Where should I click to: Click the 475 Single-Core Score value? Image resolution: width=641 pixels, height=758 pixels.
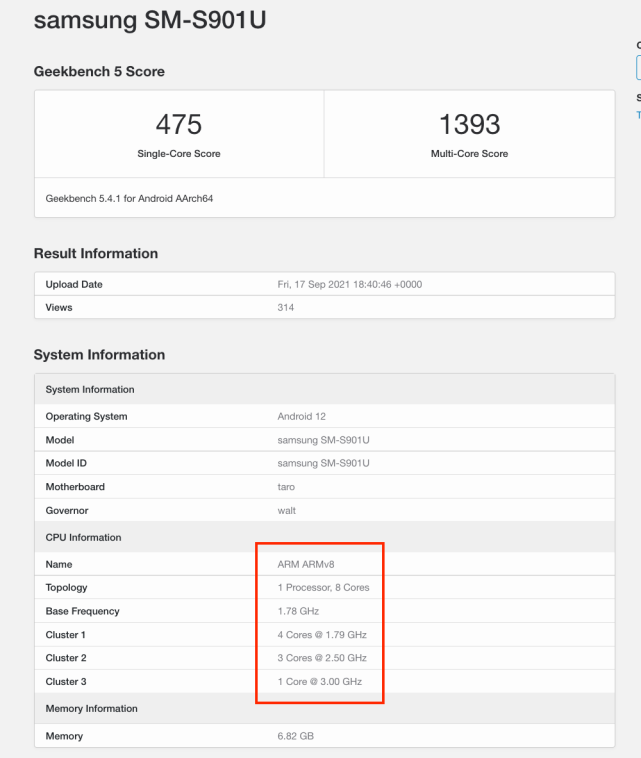pyautogui.click(x=179, y=124)
